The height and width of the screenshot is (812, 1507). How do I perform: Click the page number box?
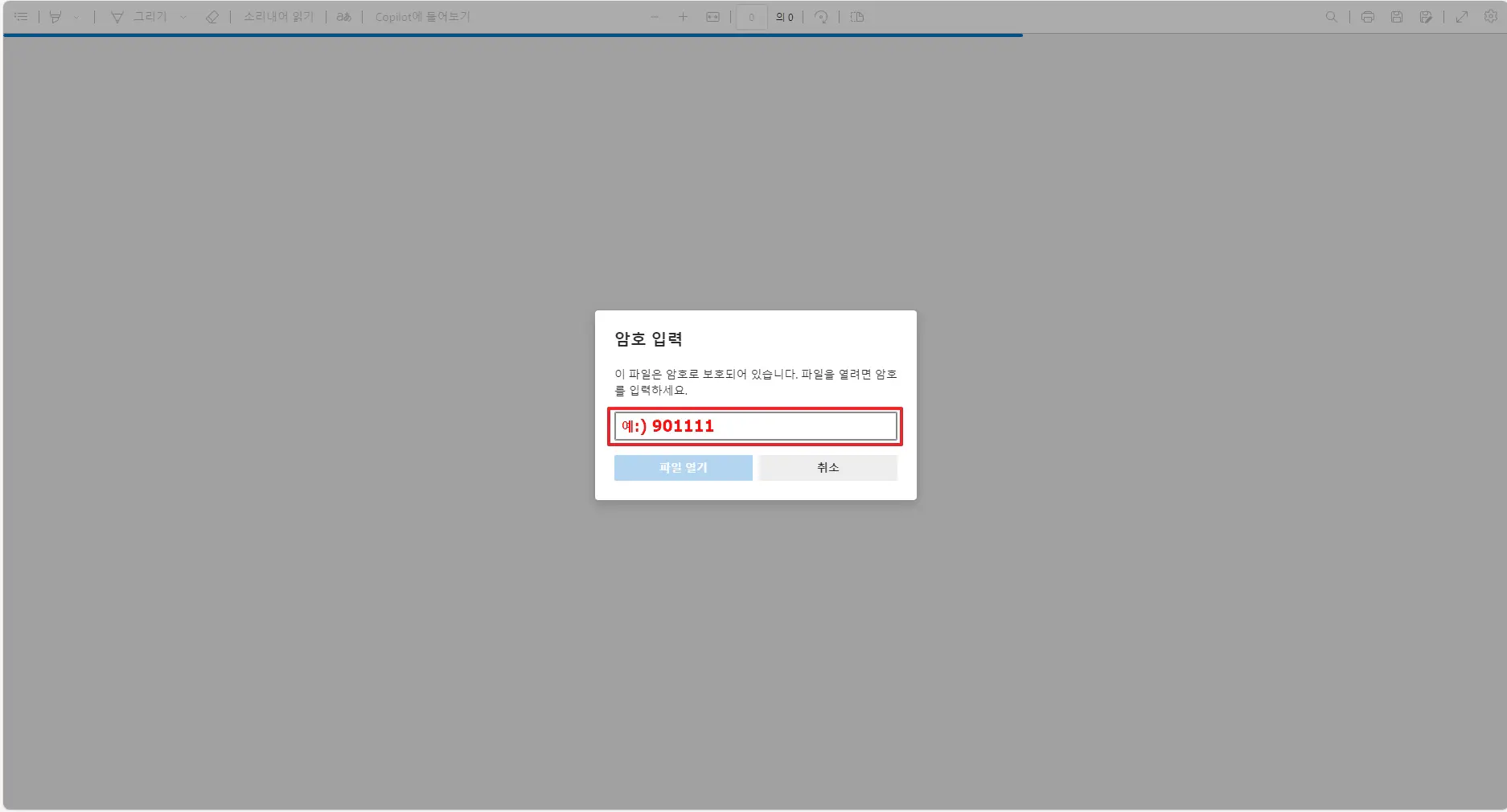pyautogui.click(x=752, y=17)
